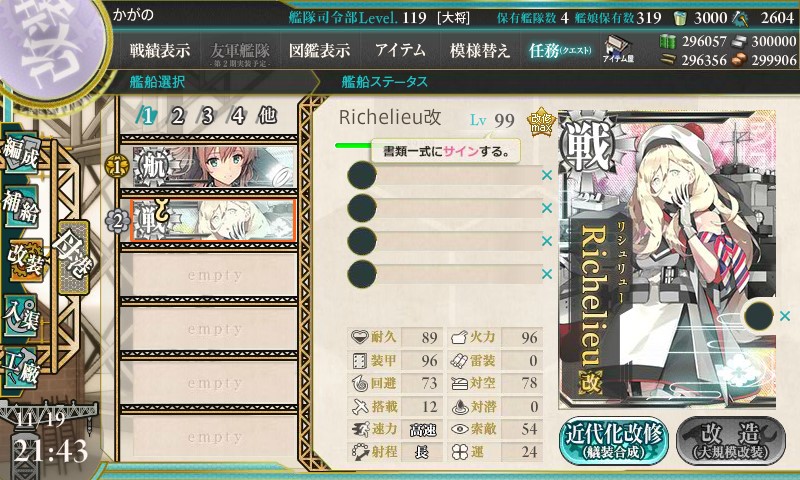Open the 編成 (fleet composition) side icon
Screen dimensions: 800x480
pos(22,153)
